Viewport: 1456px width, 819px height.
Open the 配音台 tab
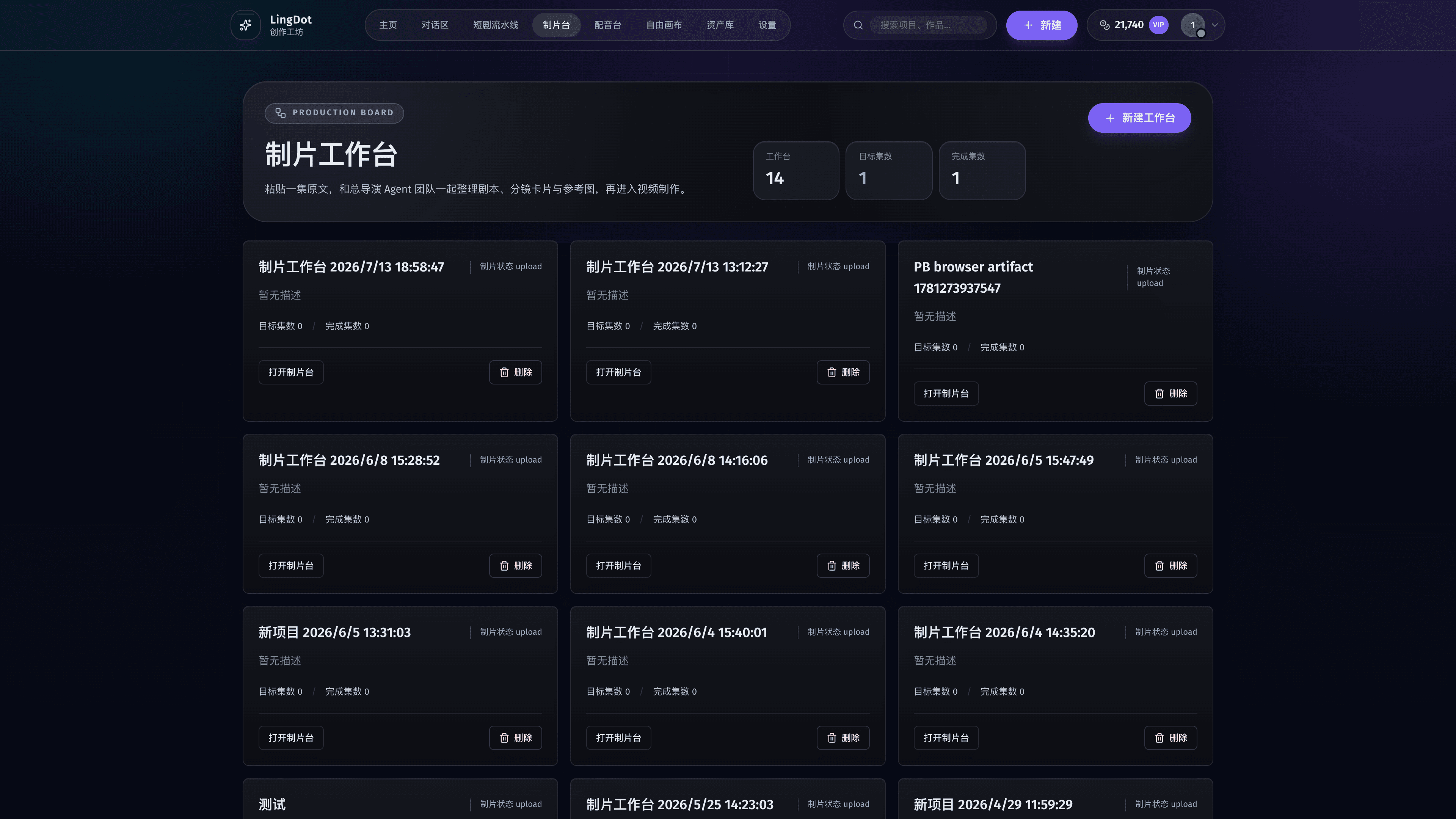point(607,25)
